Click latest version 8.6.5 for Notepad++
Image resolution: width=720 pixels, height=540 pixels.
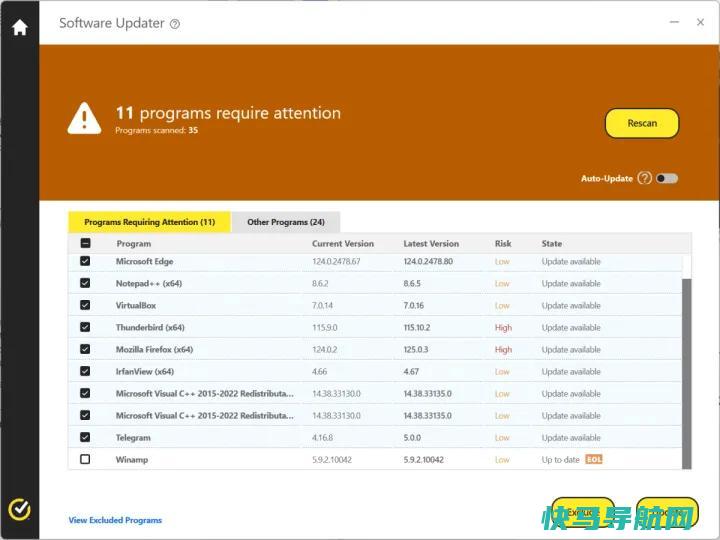[412, 283]
